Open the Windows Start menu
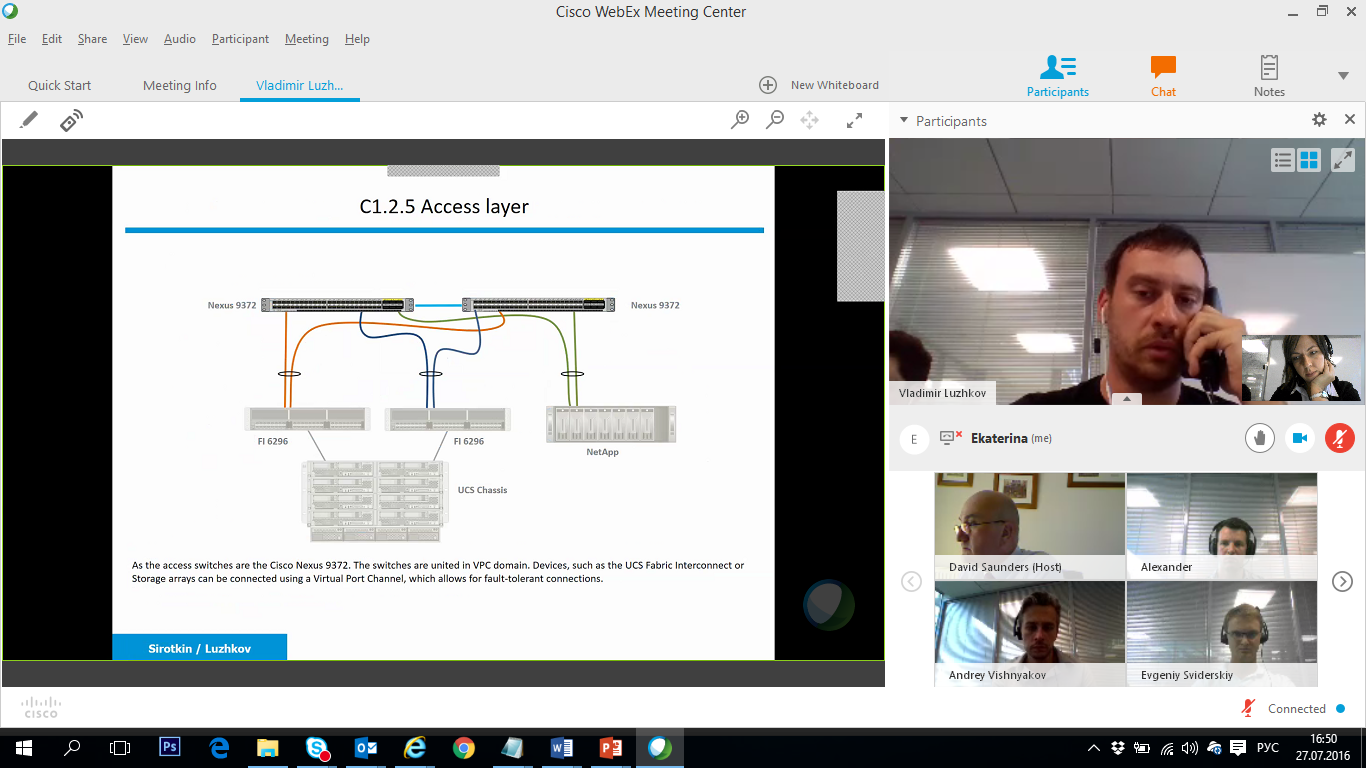This screenshot has width=1366, height=768. pos(23,747)
